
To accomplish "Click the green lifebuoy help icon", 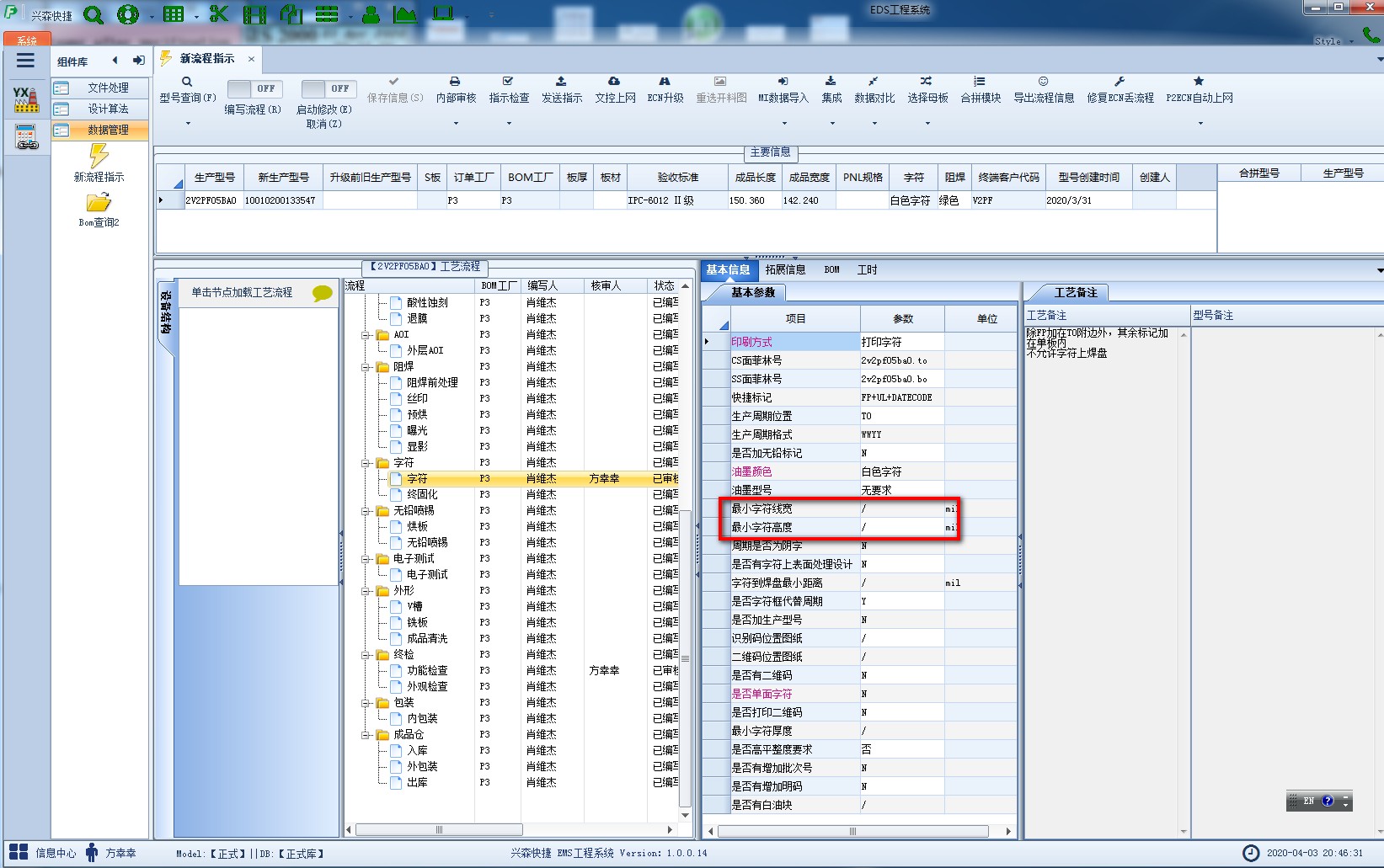I will (x=128, y=14).
